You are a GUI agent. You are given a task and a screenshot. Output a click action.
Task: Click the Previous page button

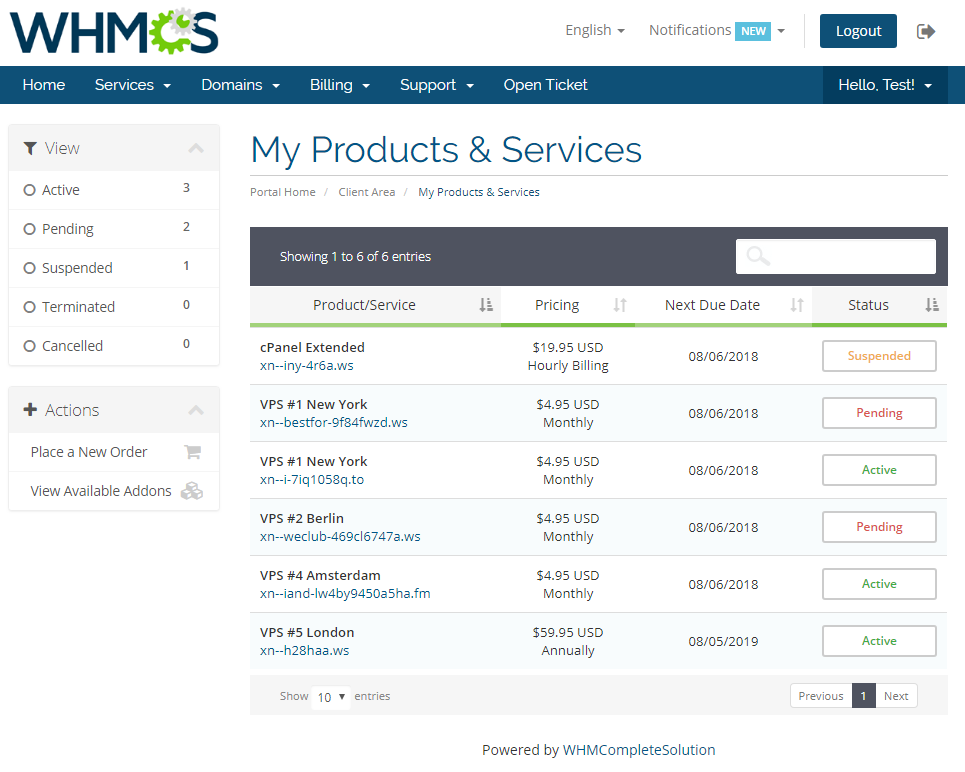tap(821, 696)
